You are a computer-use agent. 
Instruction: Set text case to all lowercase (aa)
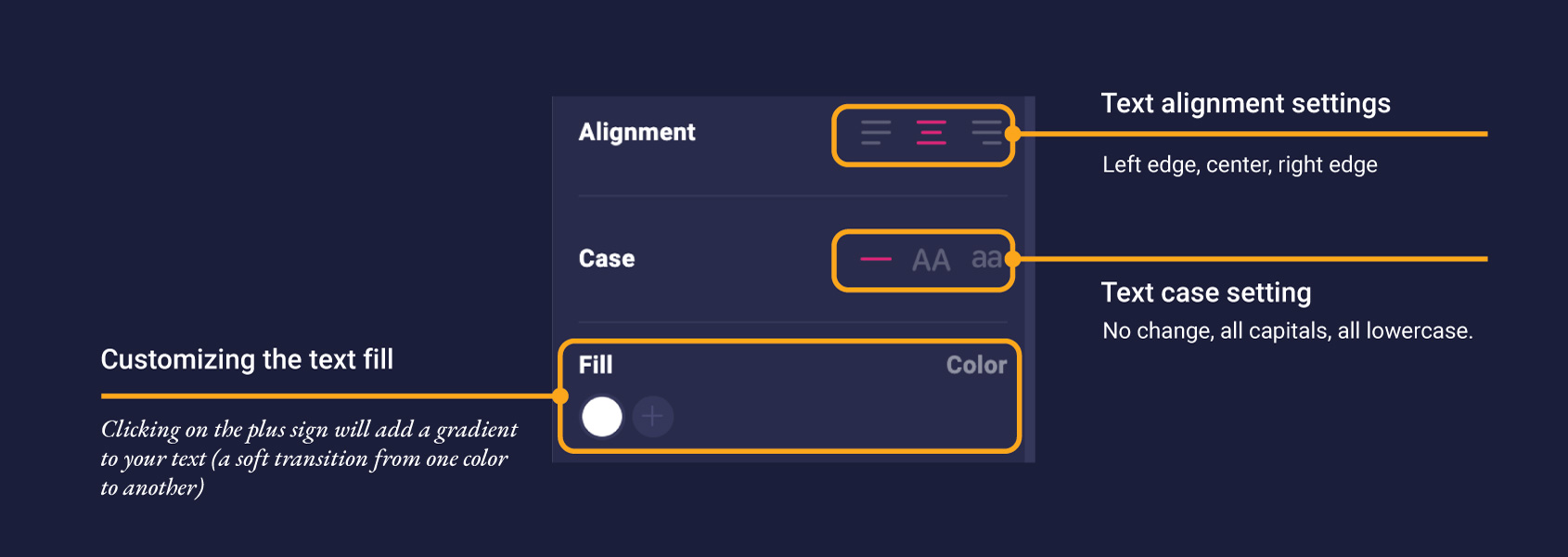985,258
